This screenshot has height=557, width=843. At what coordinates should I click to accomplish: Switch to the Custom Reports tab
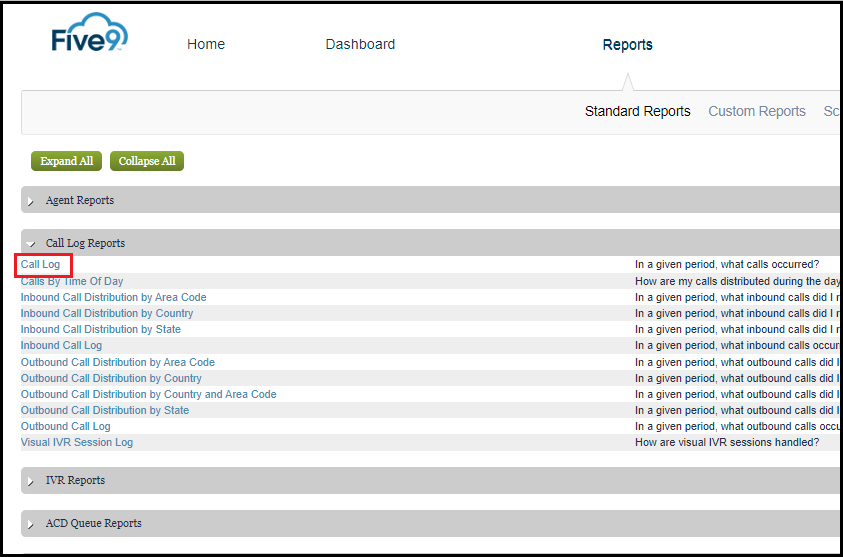(x=757, y=111)
